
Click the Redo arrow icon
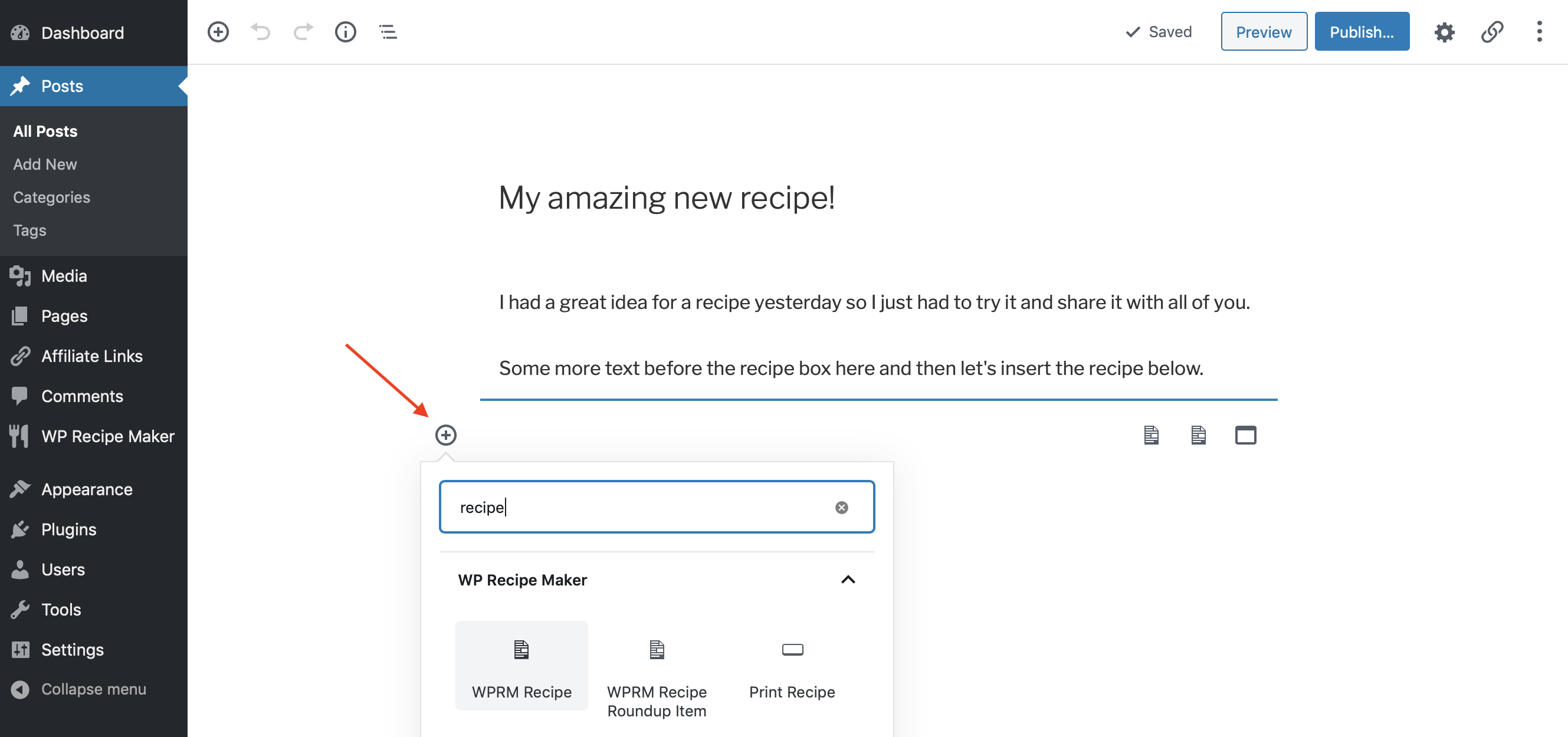click(303, 32)
